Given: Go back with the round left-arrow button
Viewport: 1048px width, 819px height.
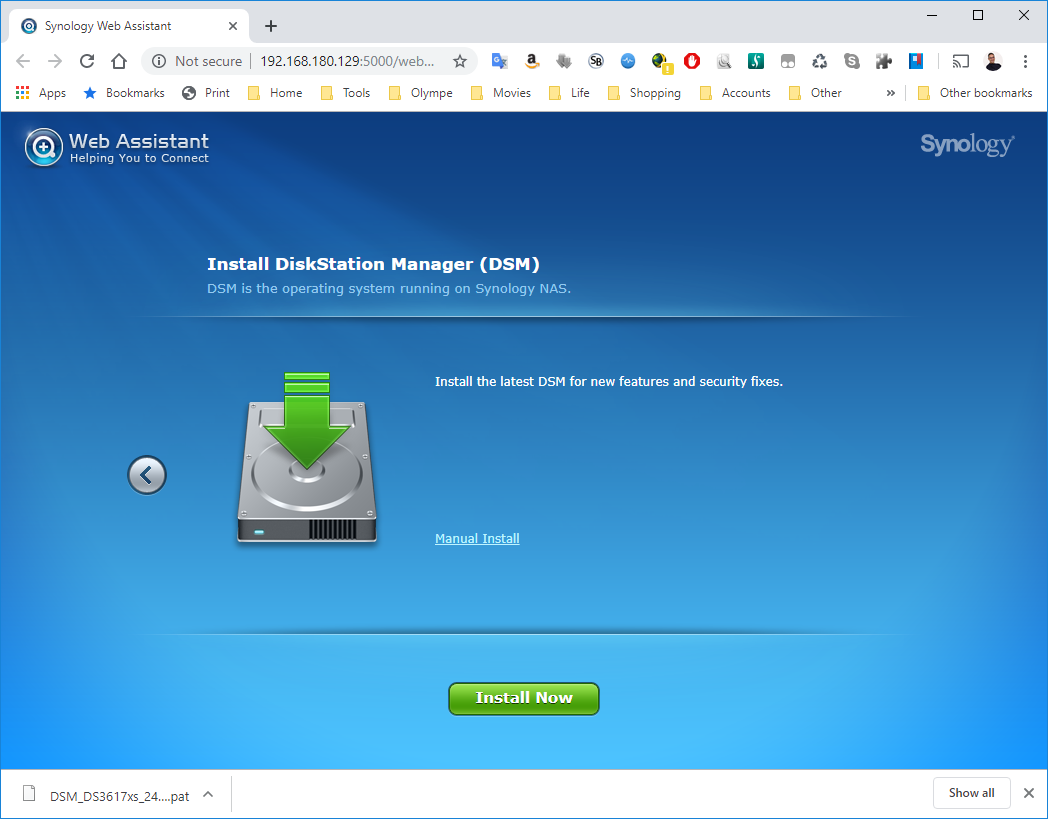Looking at the screenshot, I should 147,475.
